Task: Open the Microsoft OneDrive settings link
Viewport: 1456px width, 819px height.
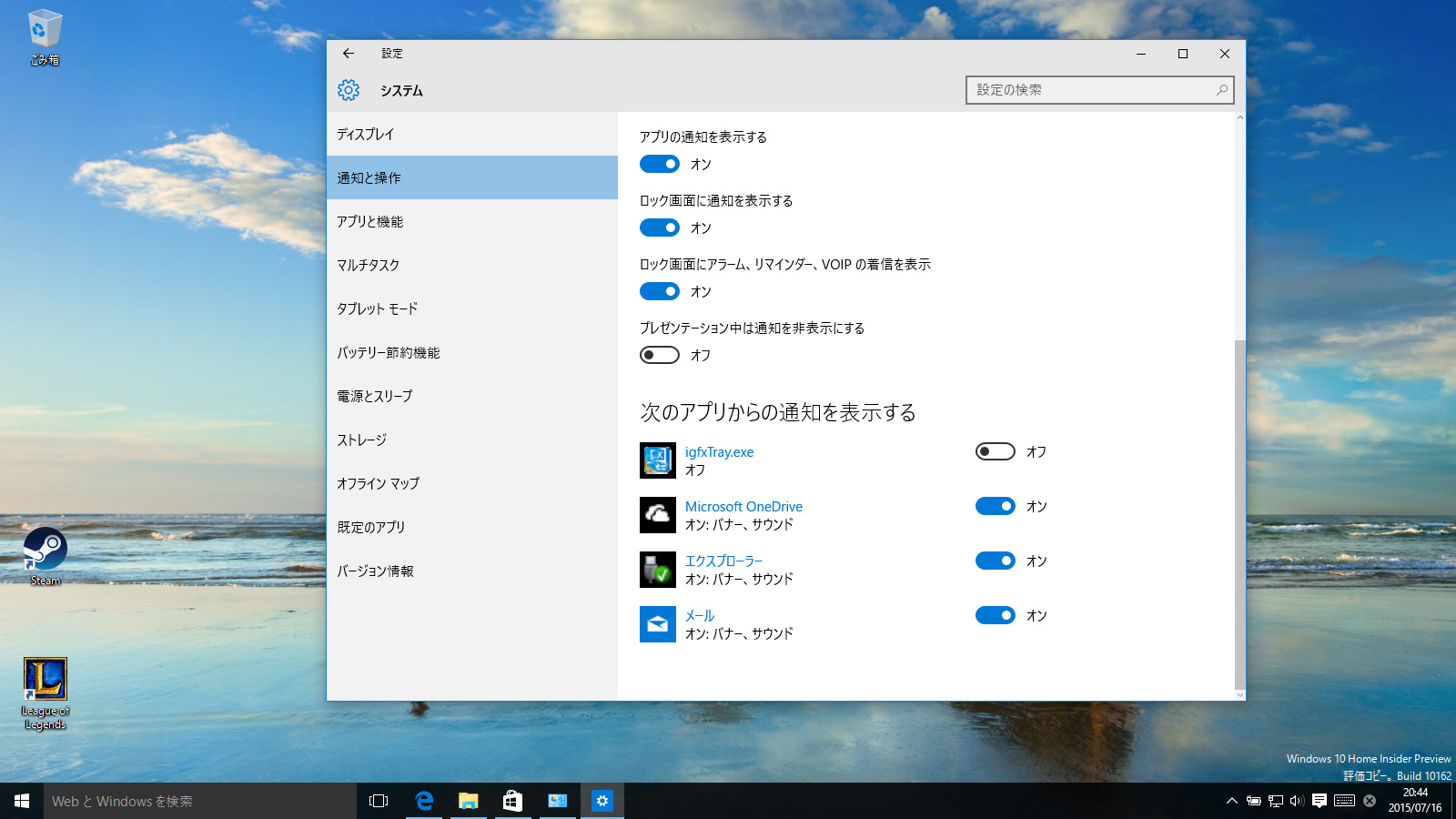Action: [743, 506]
